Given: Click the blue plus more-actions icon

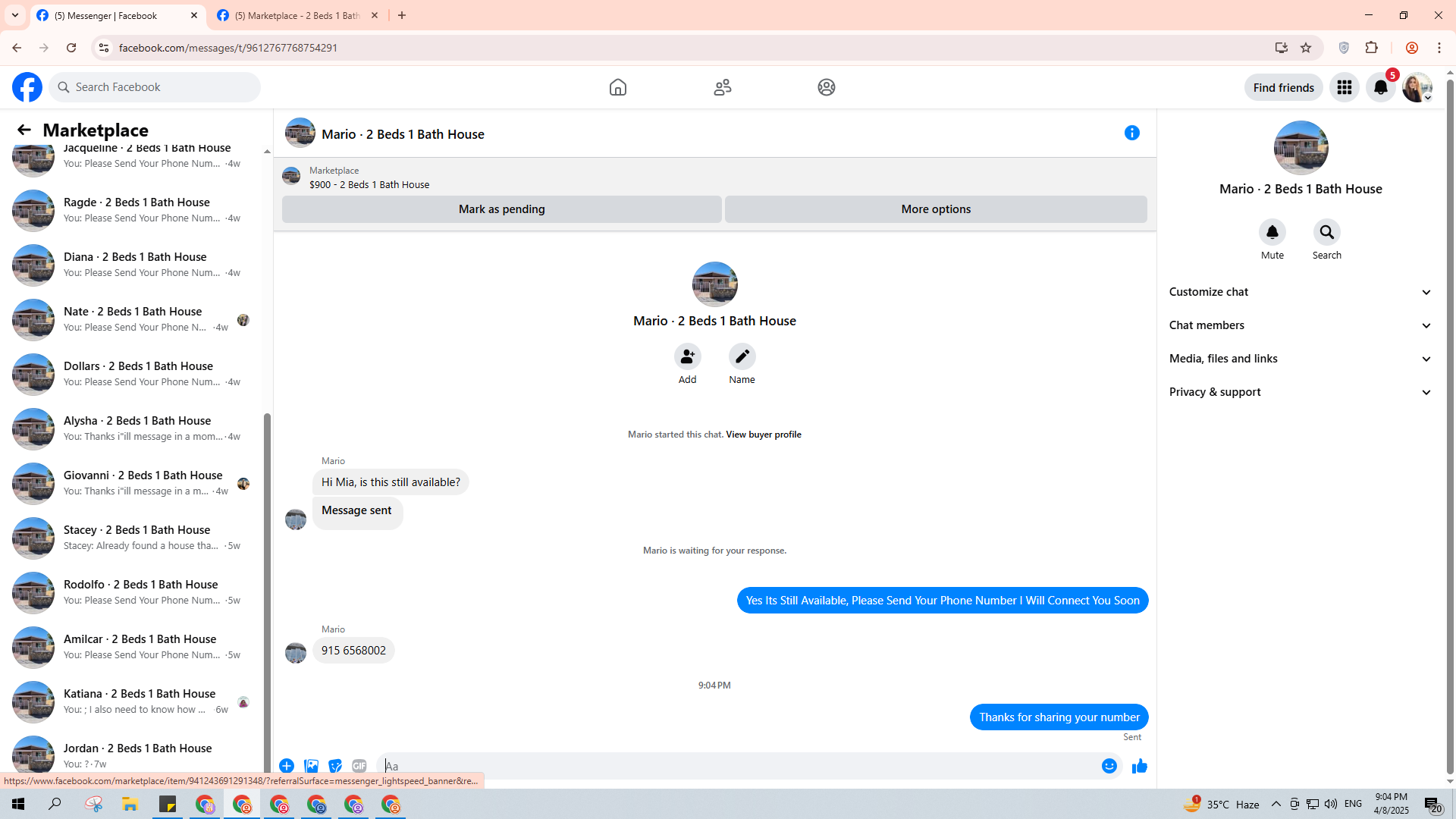Looking at the screenshot, I should pos(287,767).
